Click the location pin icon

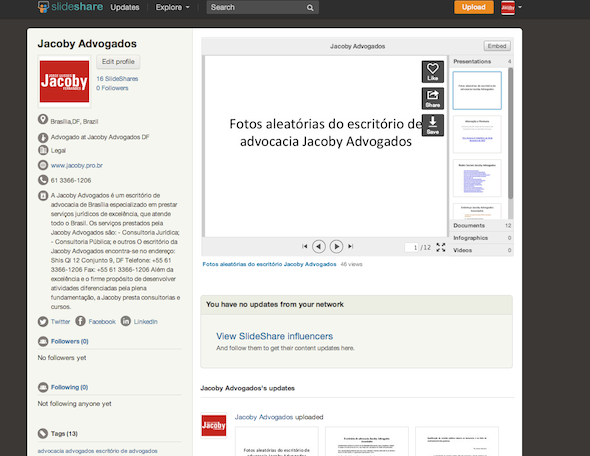coord(43,120)
